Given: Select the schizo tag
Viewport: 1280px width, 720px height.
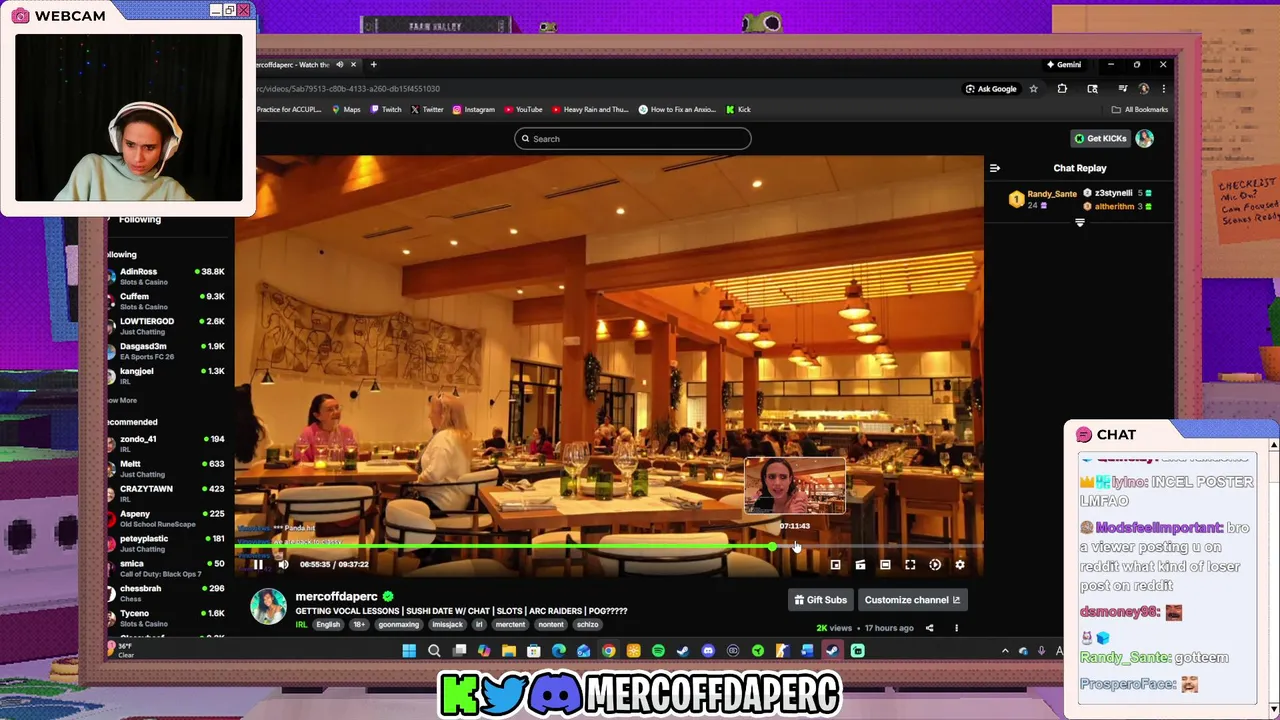Looking at the screenshot, I should 587,624.
